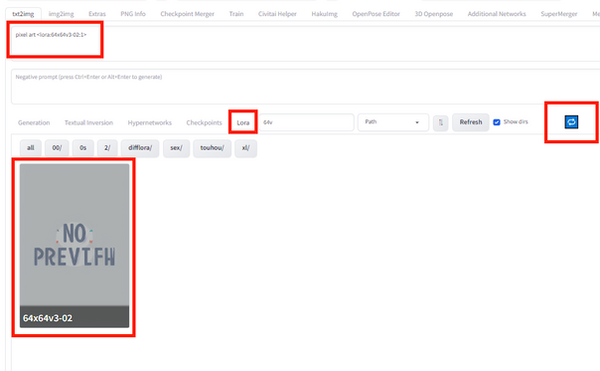The image size is (600, 371).
Task: Click the search field containing 64v
Action: 306,122
